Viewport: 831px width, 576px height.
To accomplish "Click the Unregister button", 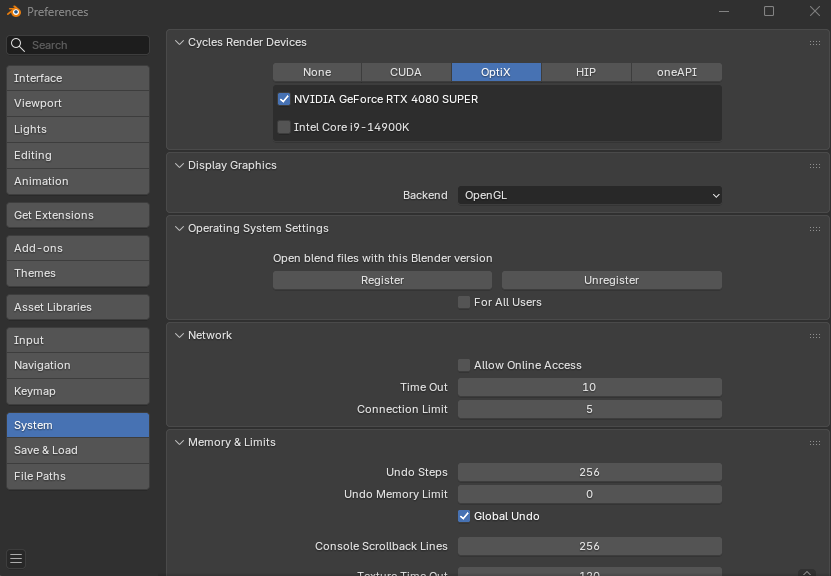I will coord(612,280).
